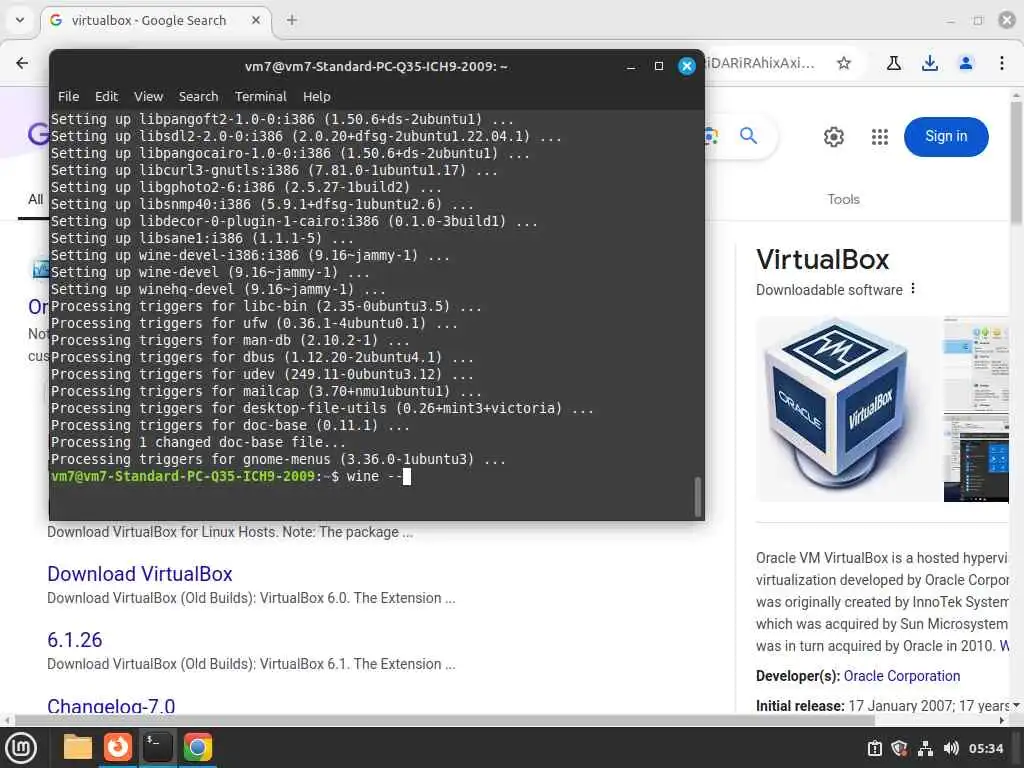This screenshot has width=1024, height=768.
Task: Open the Changelog-7.0 link
Action: (x=111, y=705)
